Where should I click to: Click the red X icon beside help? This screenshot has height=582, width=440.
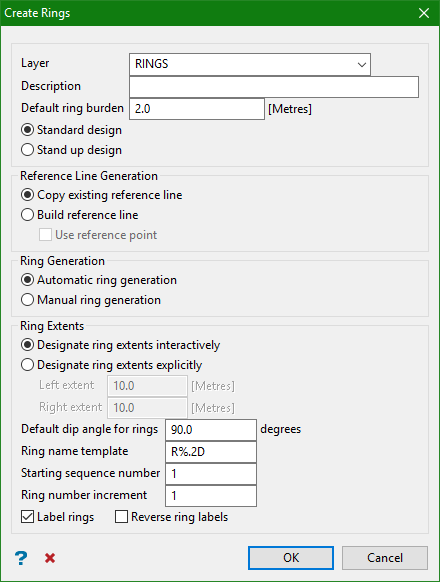[50, 558]
